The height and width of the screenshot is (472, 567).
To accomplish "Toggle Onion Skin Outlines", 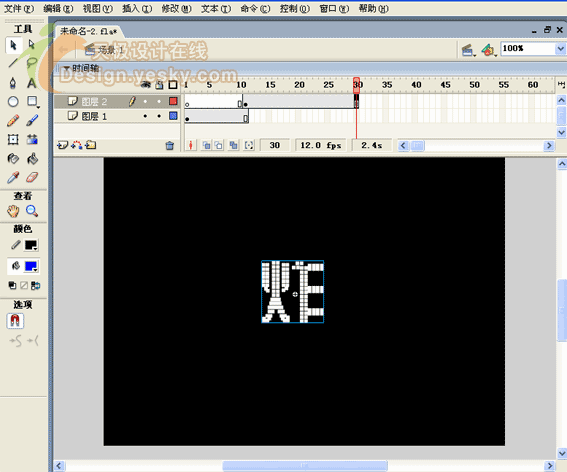I will [219, 145].
